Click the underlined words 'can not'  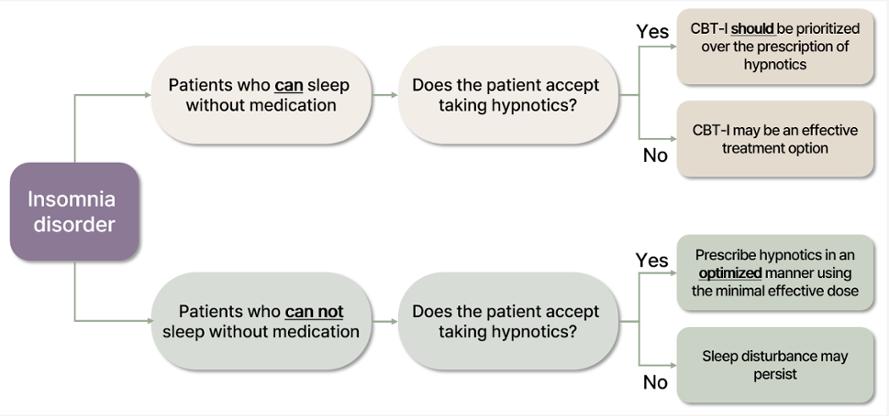pos(314,312)
